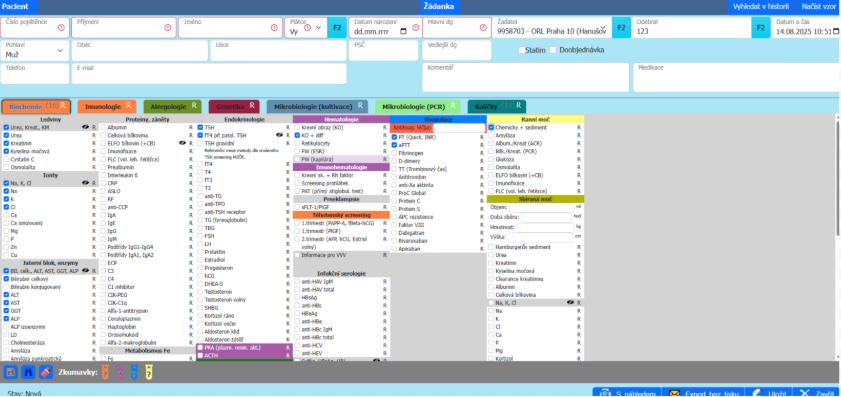Uncheck the Kreatinin checkbox under Ledviny
The image size is (841, 397).
pos(6,144)
